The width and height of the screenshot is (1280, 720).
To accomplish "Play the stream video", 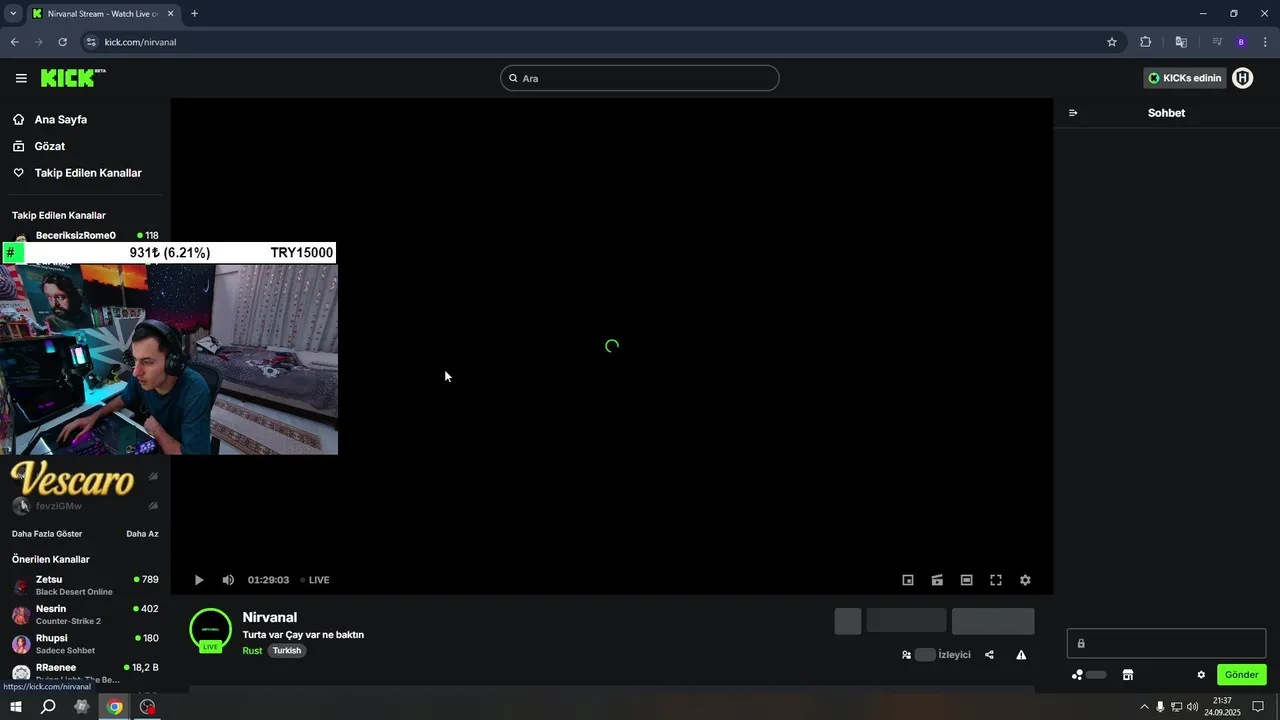I will point(199,580).
